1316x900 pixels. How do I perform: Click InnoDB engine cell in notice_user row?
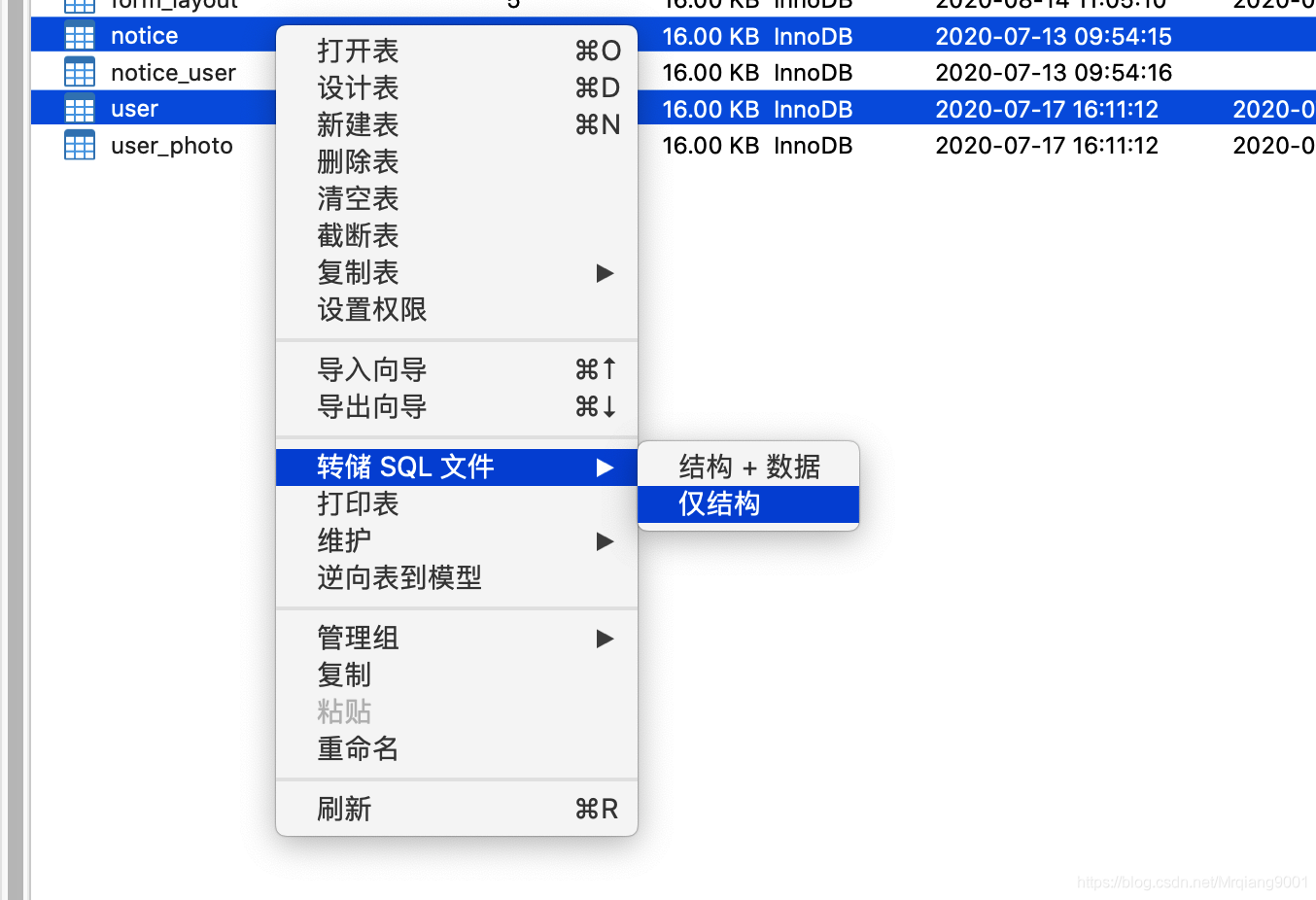(x=814, y=73)
